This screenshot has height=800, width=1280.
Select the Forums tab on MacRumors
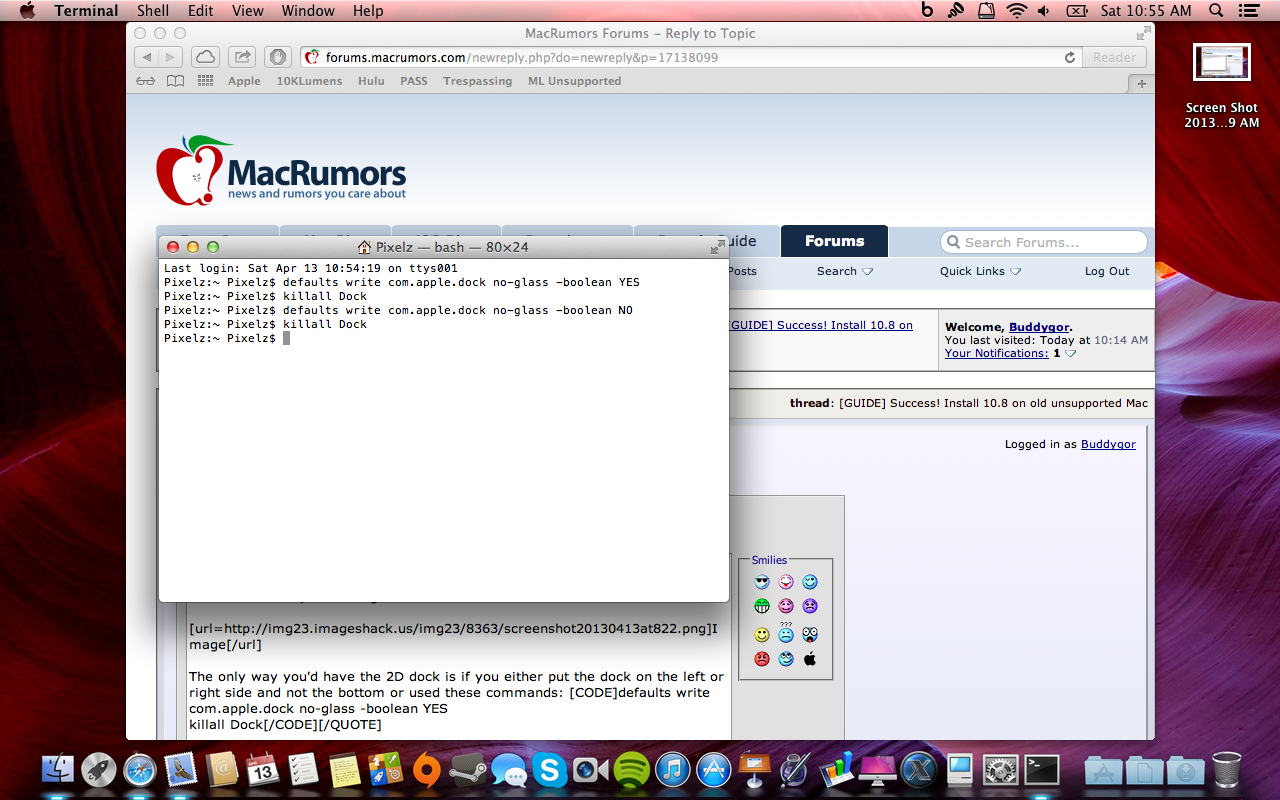[834, 241]
